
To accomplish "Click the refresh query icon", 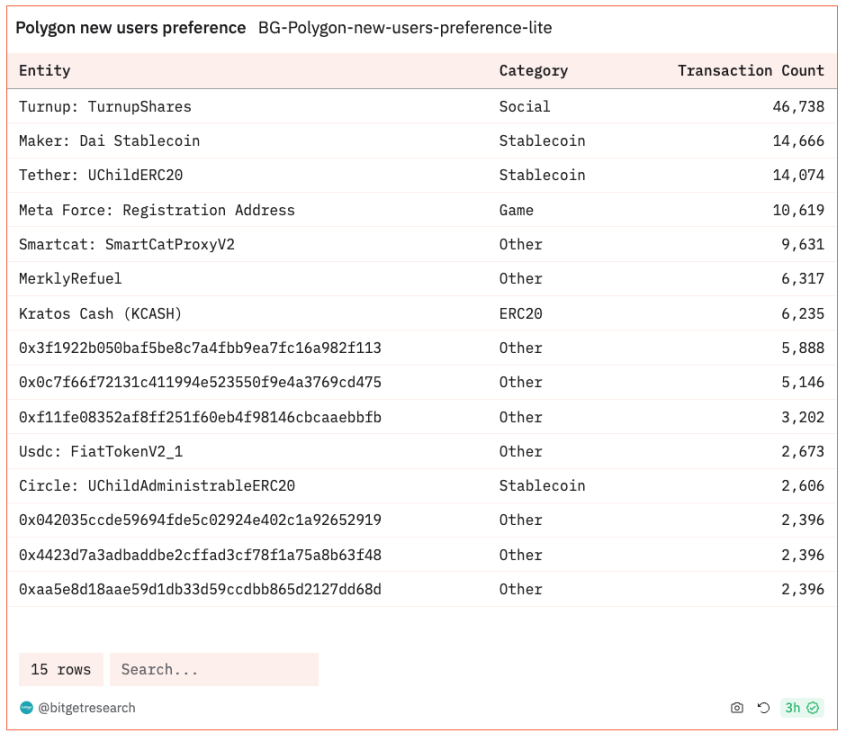I will 763,708.
